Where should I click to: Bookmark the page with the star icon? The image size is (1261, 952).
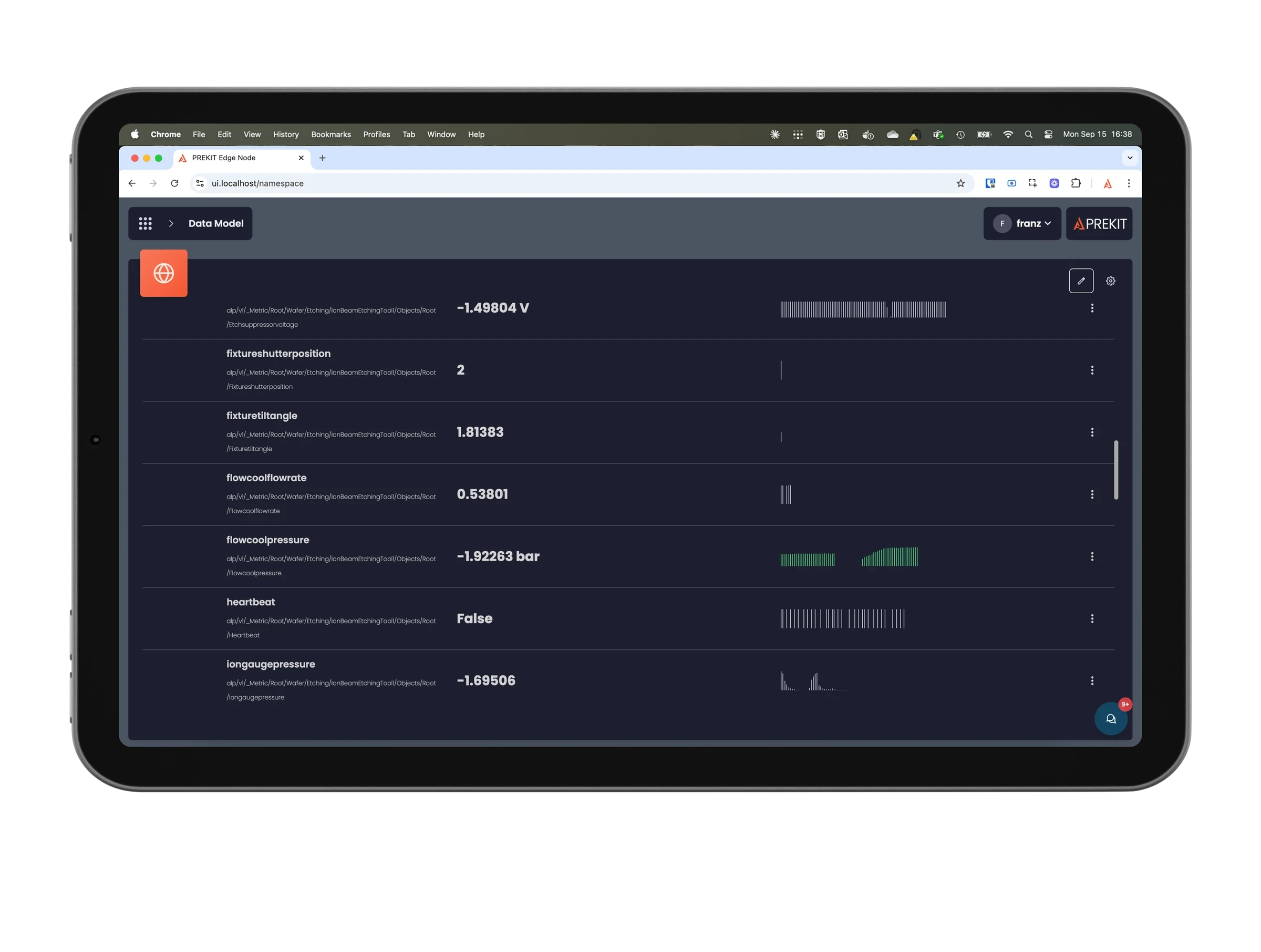pyautogui.click(x=960, y=183)
